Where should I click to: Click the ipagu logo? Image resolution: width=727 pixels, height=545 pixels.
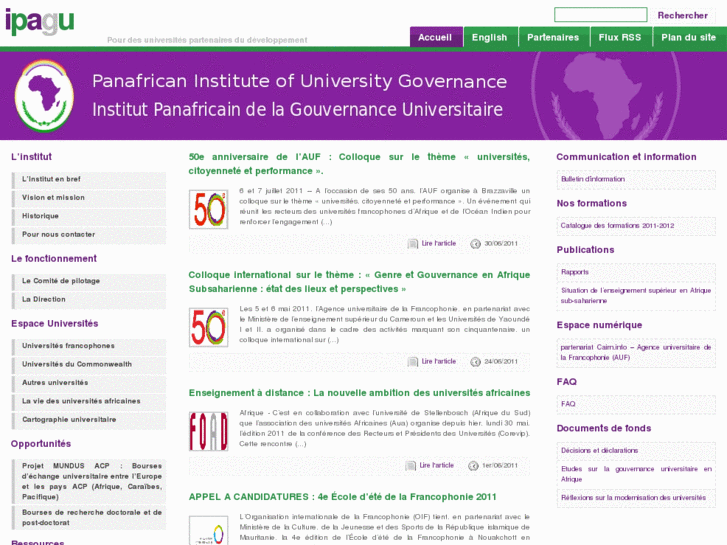[40, 21]
